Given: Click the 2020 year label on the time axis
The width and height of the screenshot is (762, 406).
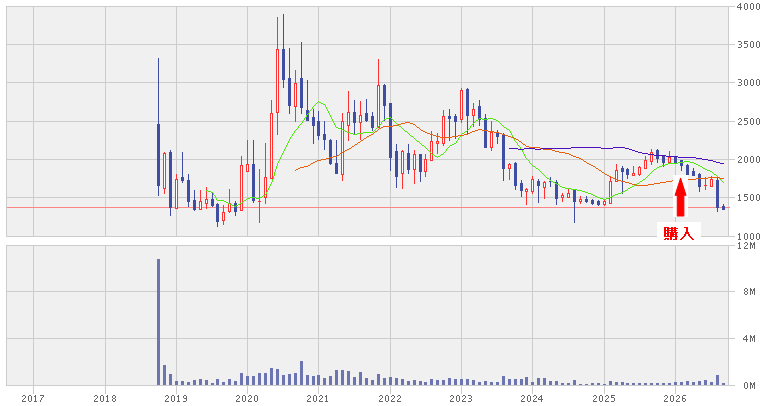Looking at the screenshot, I should click(247, 399).
